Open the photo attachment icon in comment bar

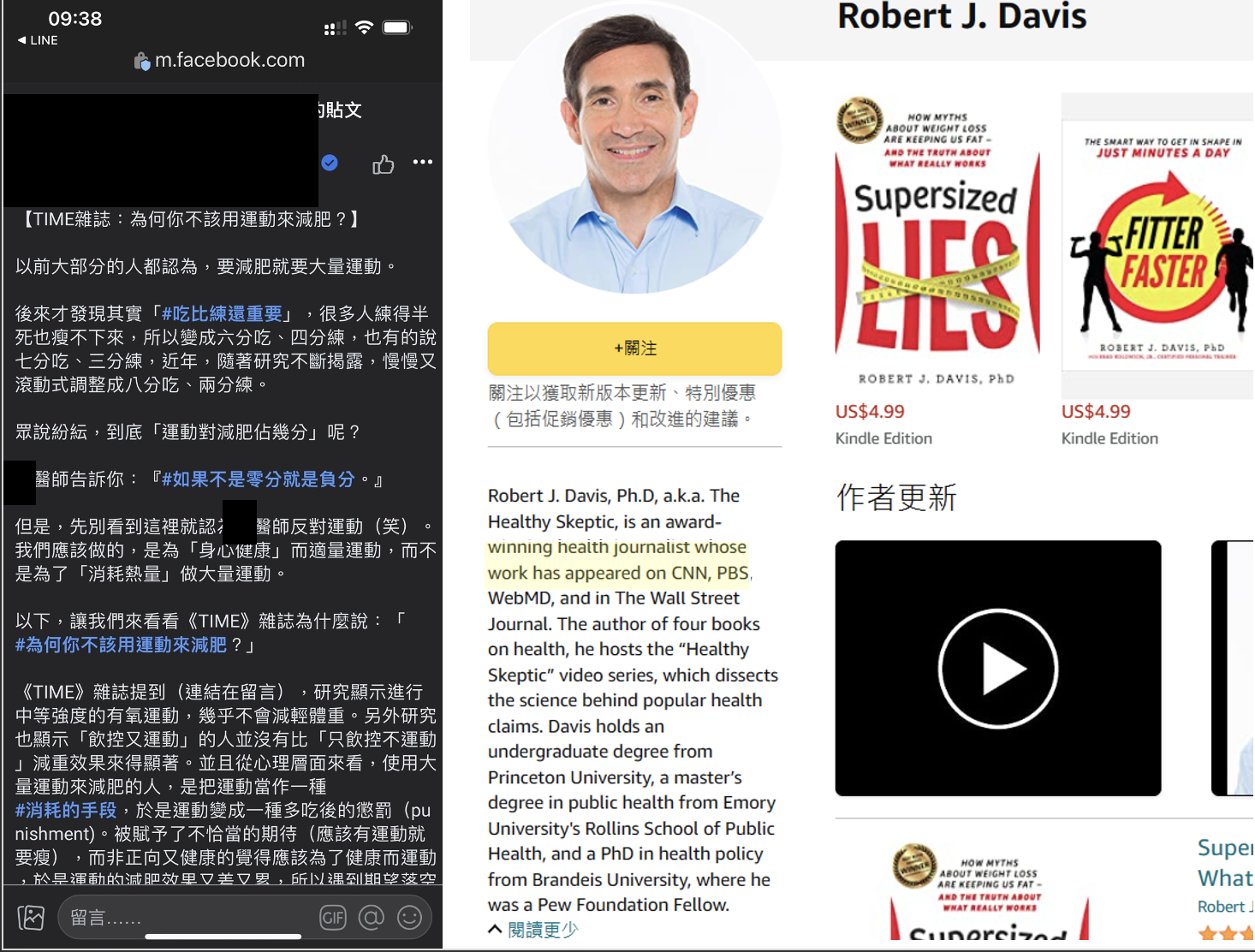[x=31, y=918]
